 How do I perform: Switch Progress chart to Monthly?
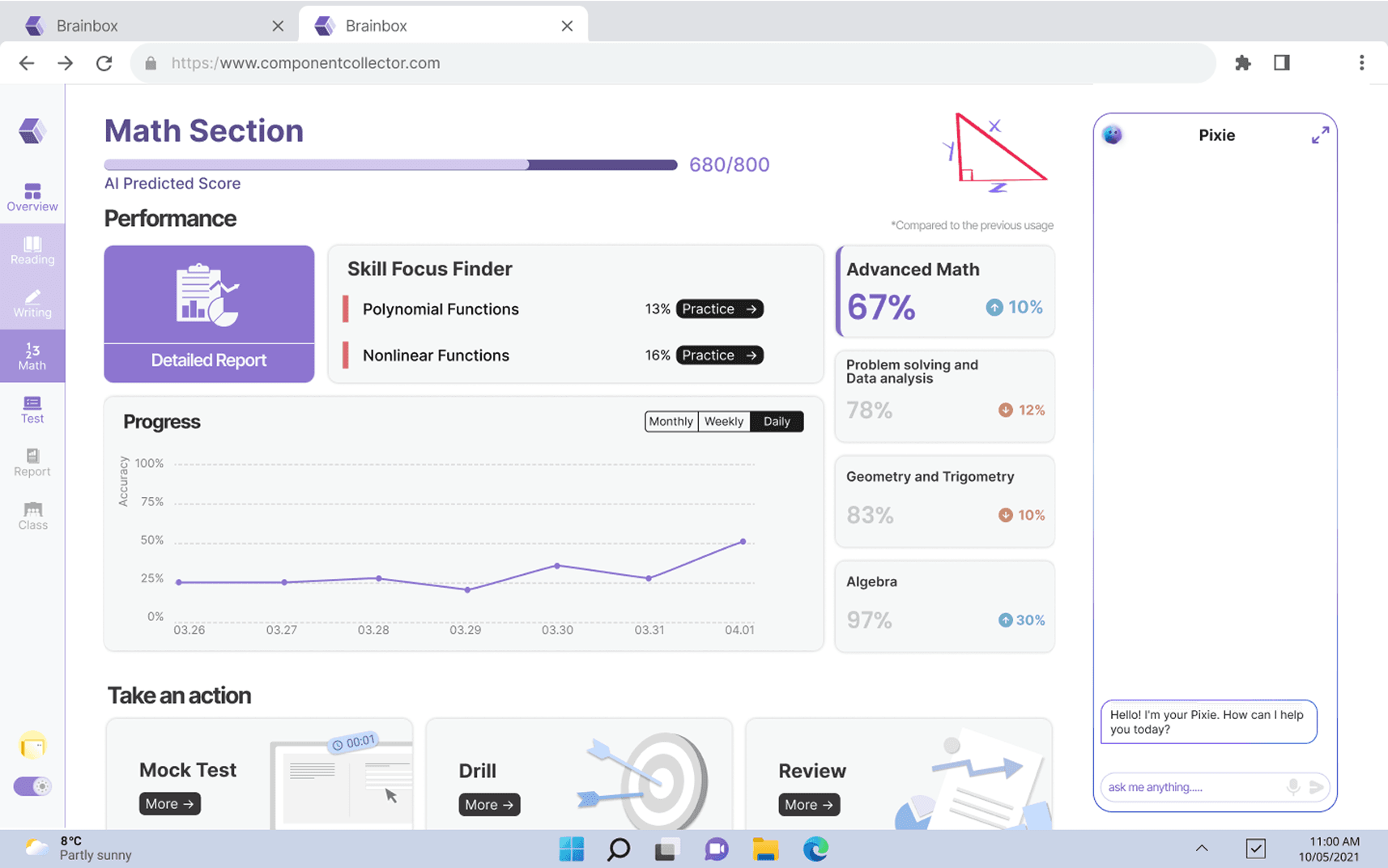[x=671, y=421]
